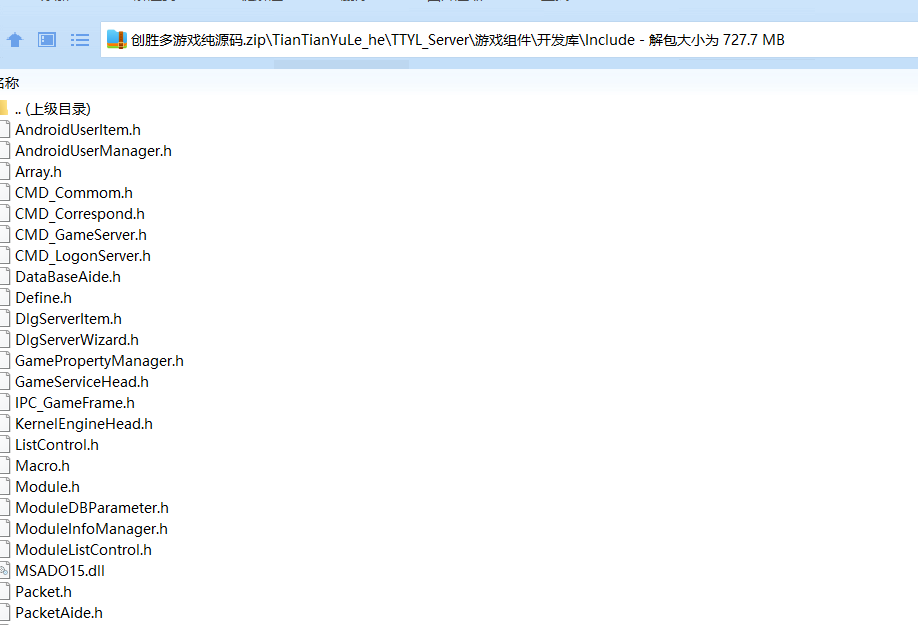Screen dimensions: 918x625
Task: Sort by the 名称 column header
Action: [x=9, y=83]
